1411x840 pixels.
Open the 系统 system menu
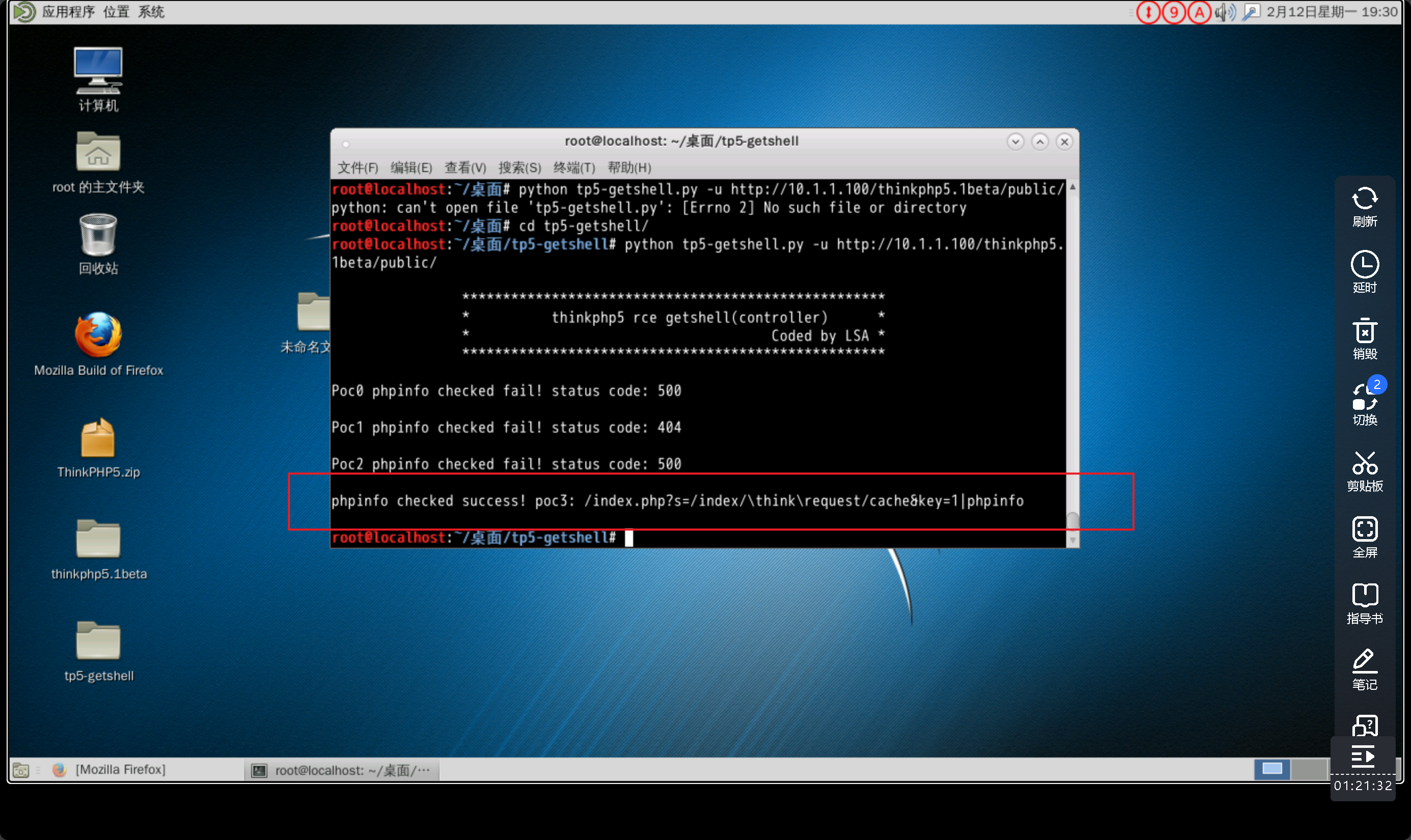coord(151,12)
